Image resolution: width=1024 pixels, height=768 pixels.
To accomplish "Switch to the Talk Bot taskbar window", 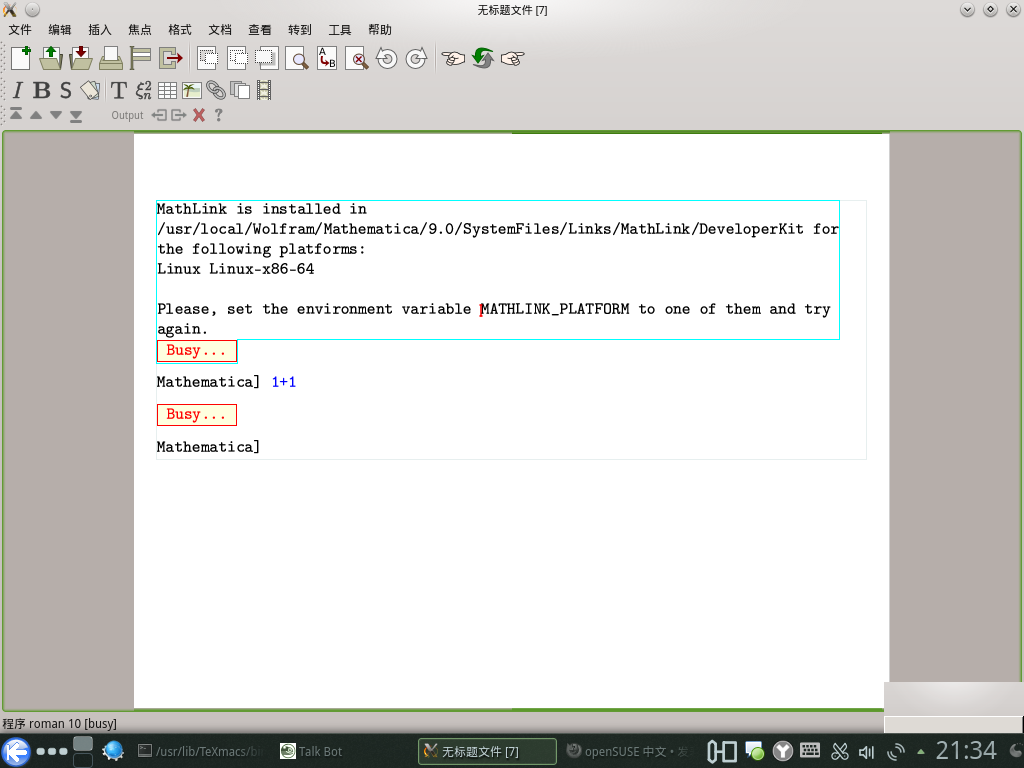I will (312, 751).
